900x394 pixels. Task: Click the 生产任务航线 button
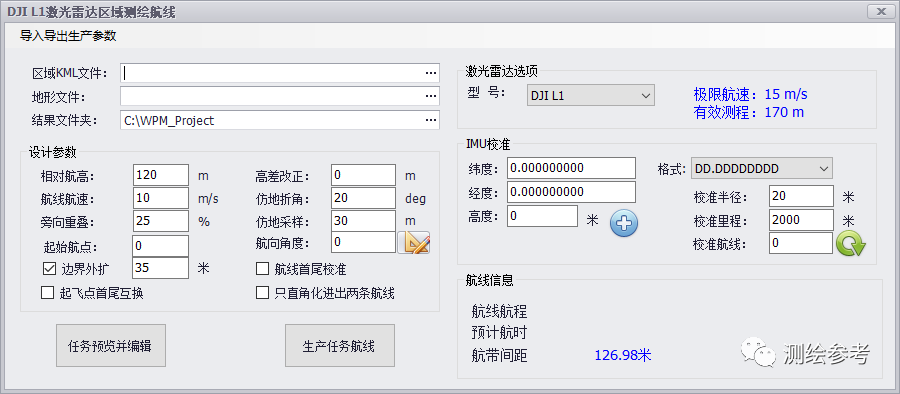340,346
